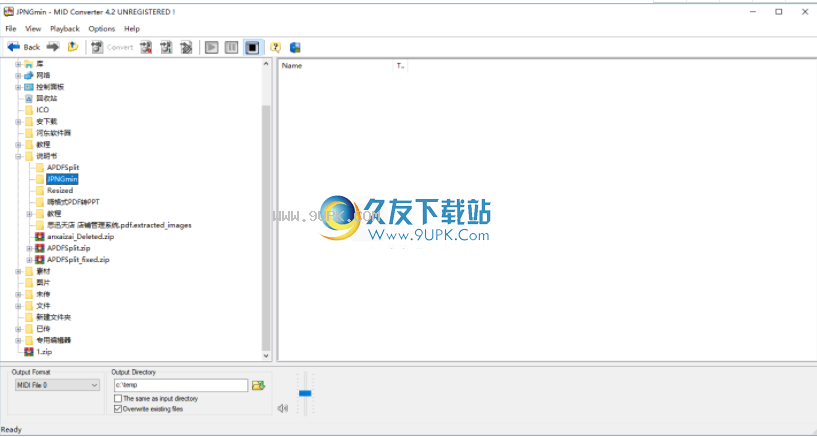Select the pdf.extracted_images folder
Viewport: 817px width, 437px height.
click(119, 225)
